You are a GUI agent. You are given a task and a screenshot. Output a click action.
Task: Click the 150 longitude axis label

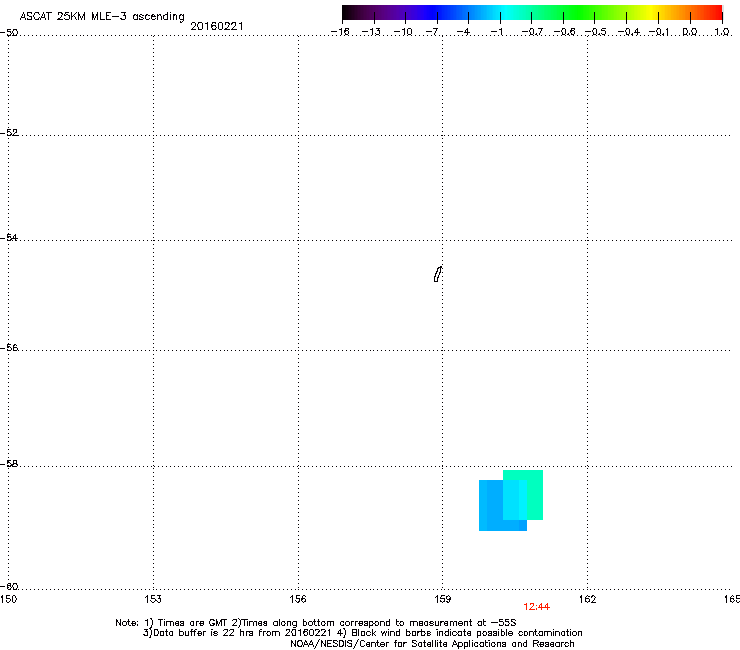point(8,599)
